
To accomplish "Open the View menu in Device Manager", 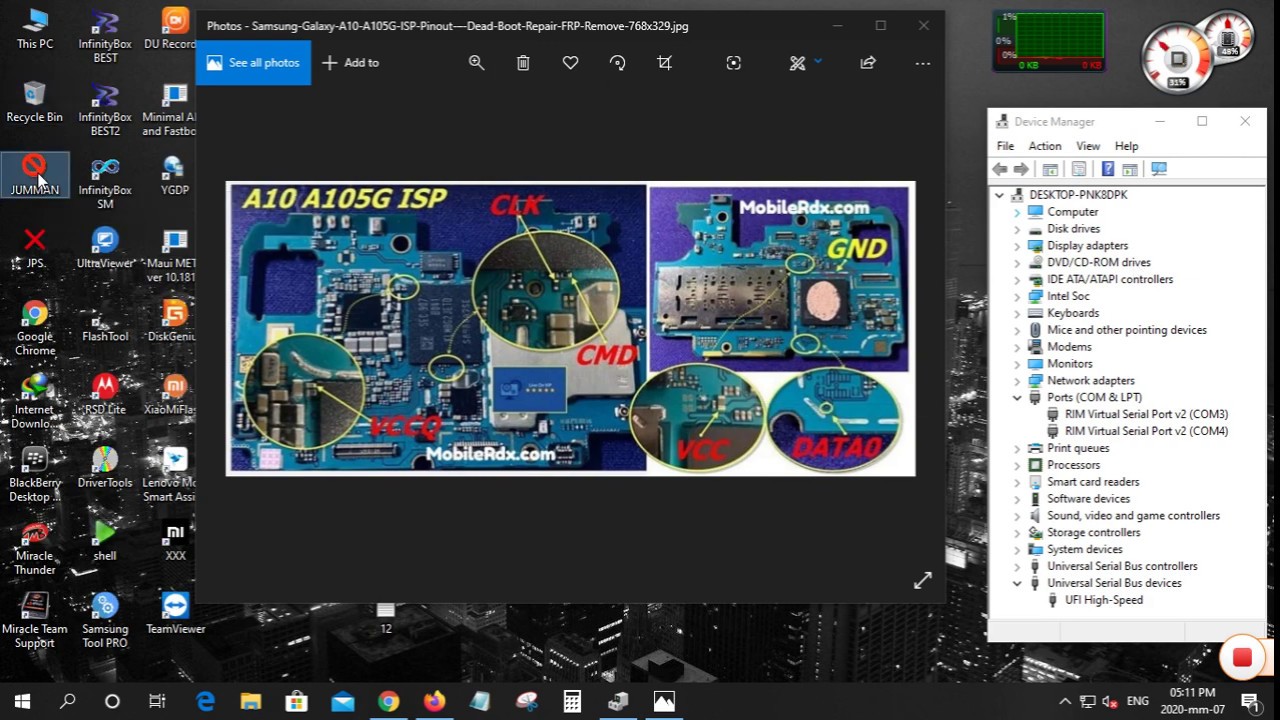I will pyautogui.click(x=1088, y=146).
